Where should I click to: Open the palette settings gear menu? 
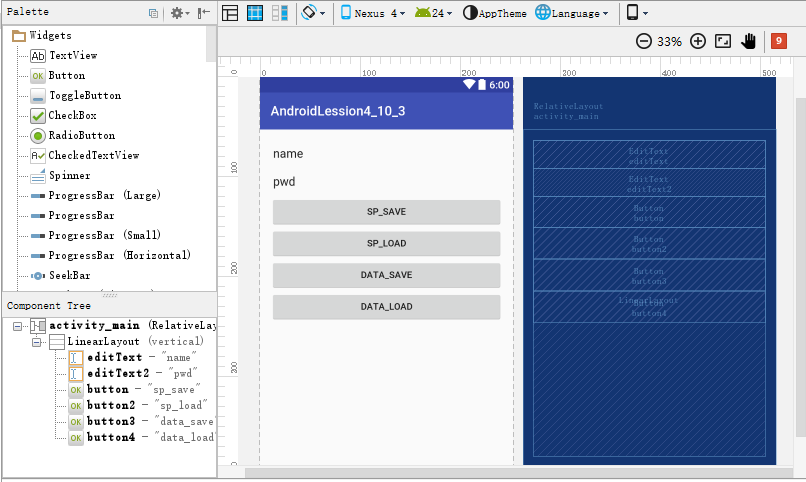coord(180,13)
